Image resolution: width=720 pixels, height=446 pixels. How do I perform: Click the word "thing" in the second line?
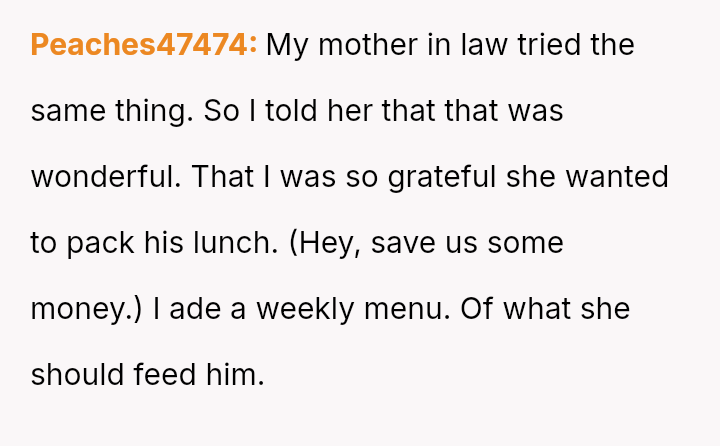156,111
